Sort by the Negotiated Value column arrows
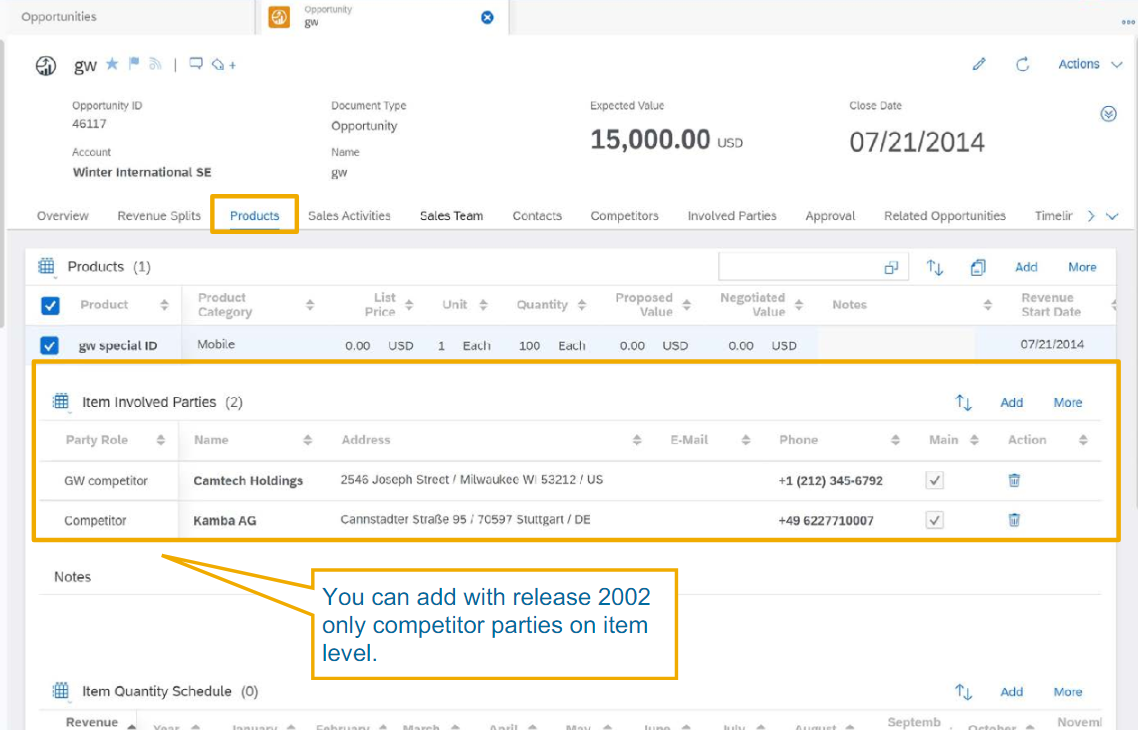The height and width of the screenshot is (730, 1138). [x=798, y=305]
